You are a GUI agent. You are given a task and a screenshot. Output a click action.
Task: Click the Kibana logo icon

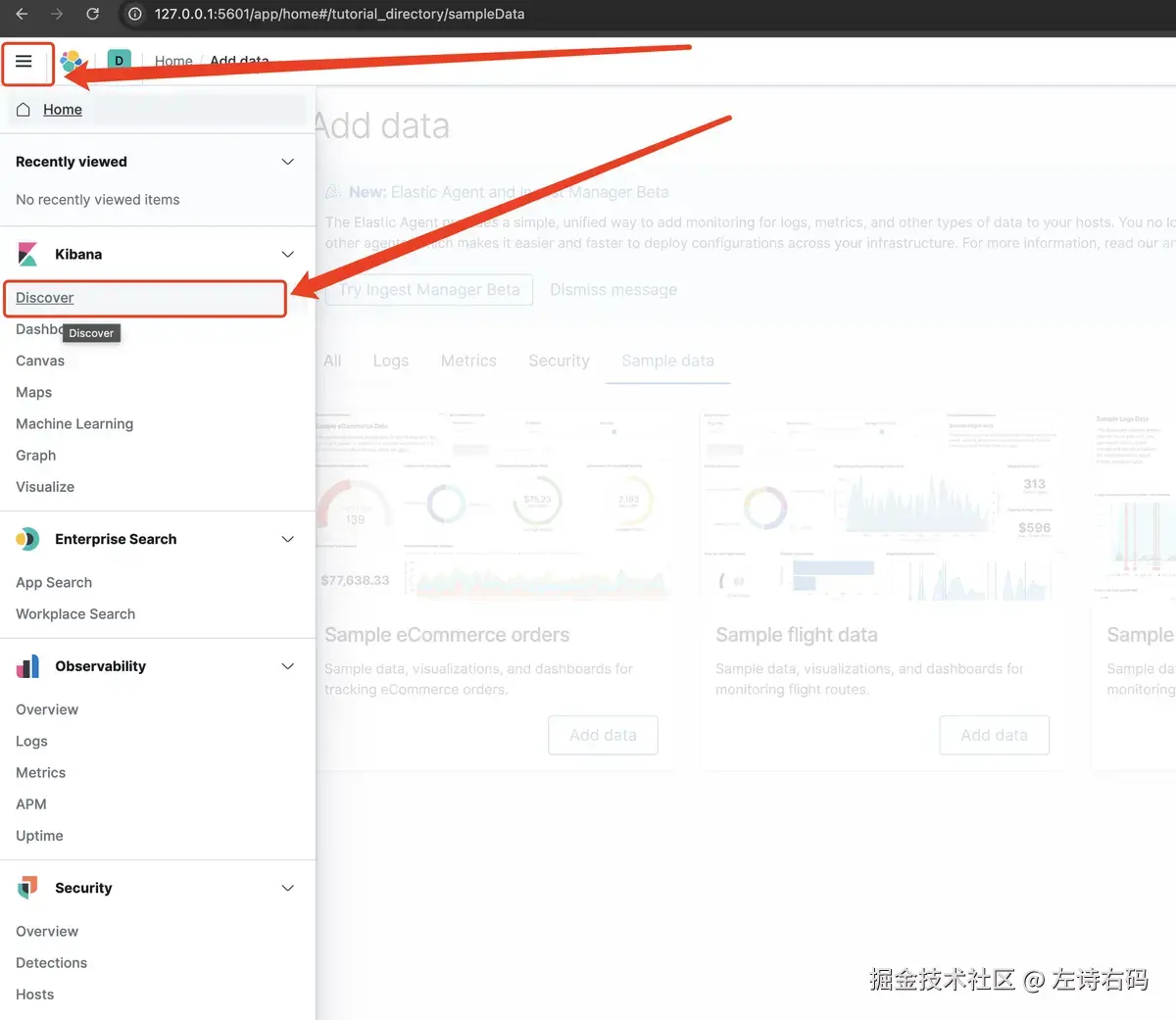[27, 255]
